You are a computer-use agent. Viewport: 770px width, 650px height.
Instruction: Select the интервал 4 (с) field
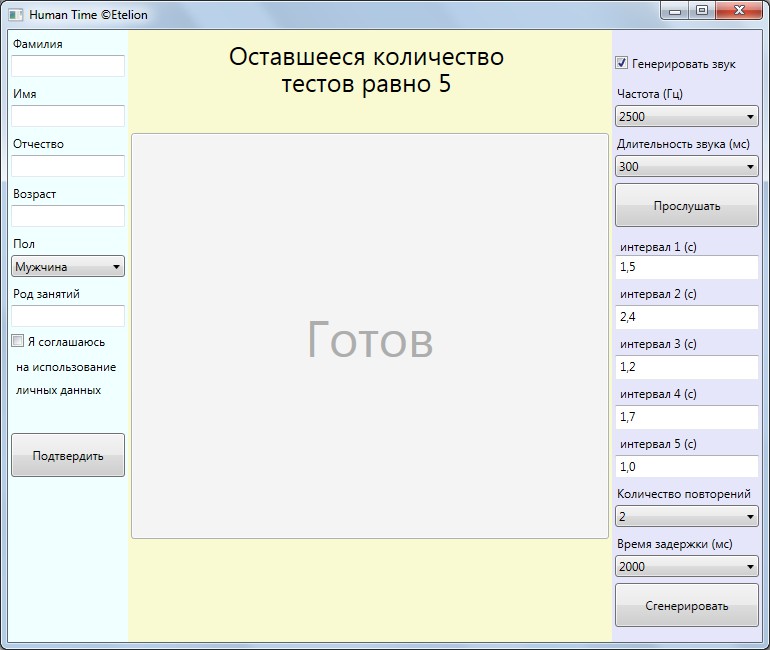tap(687, 417)
